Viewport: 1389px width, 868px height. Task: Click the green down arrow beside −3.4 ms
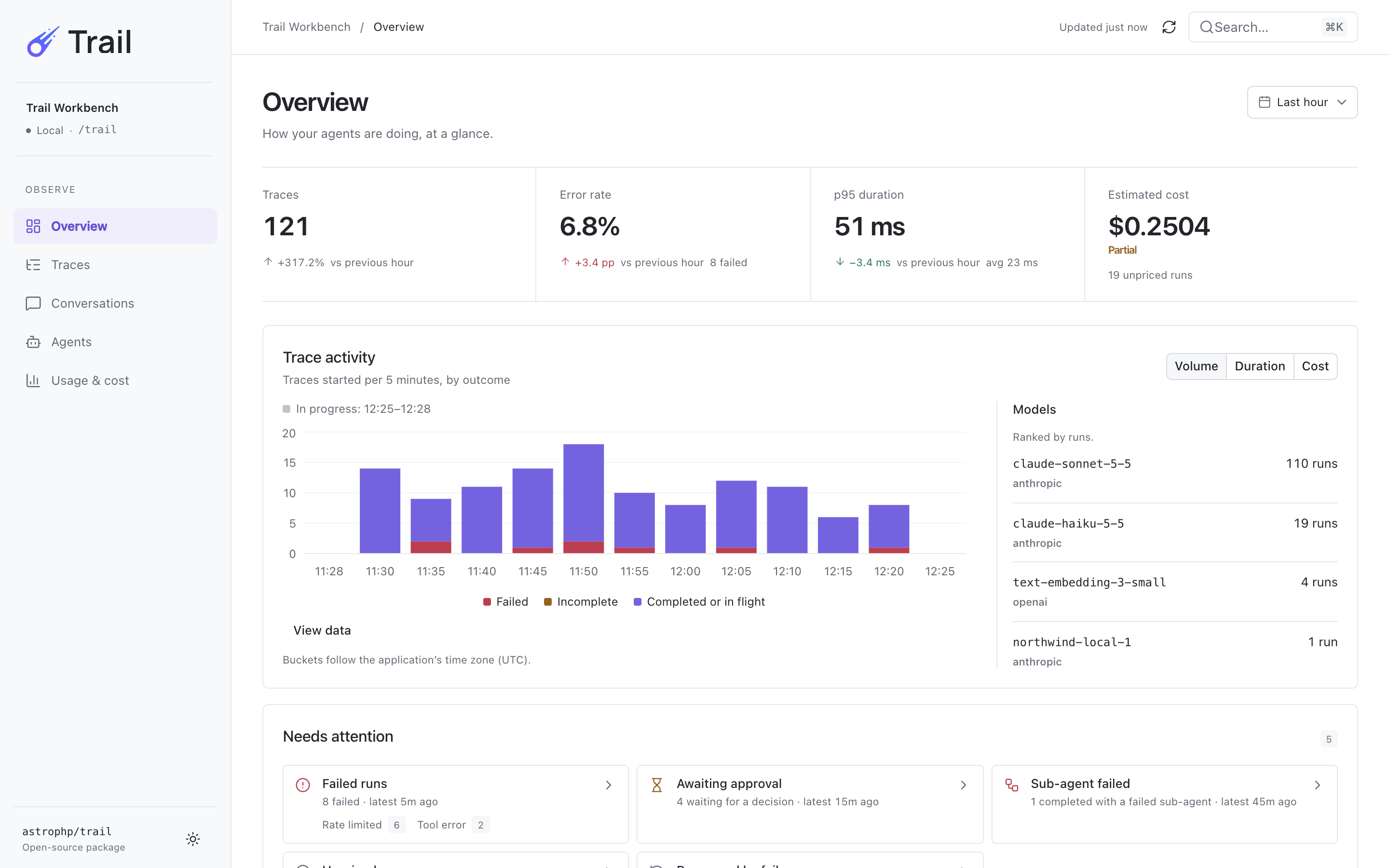tap(839, 262)
